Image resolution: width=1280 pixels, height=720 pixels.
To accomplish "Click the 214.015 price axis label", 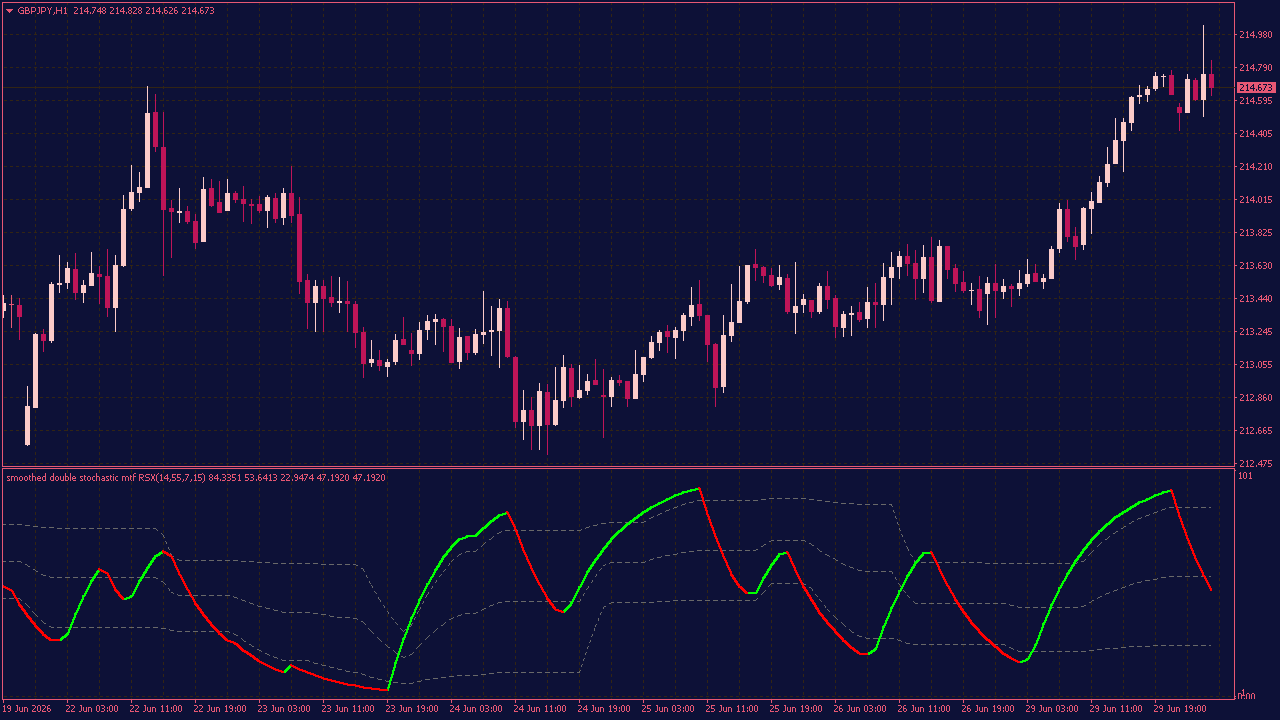I will (1255, 200).
